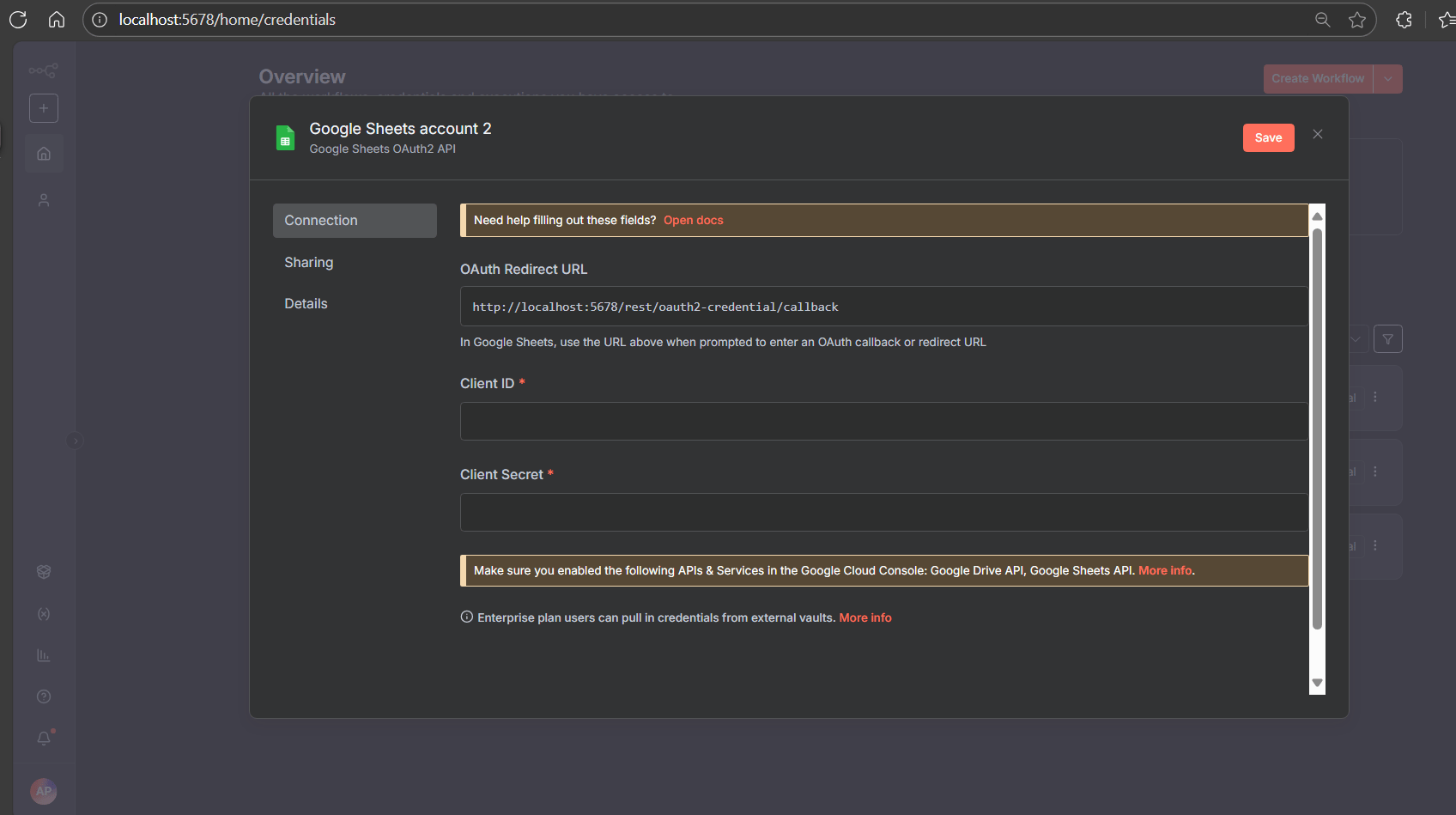Rename credential title Google Sheets account 2
The height and width of the screenshot is (815, 1456).
(x=400, y=129)
